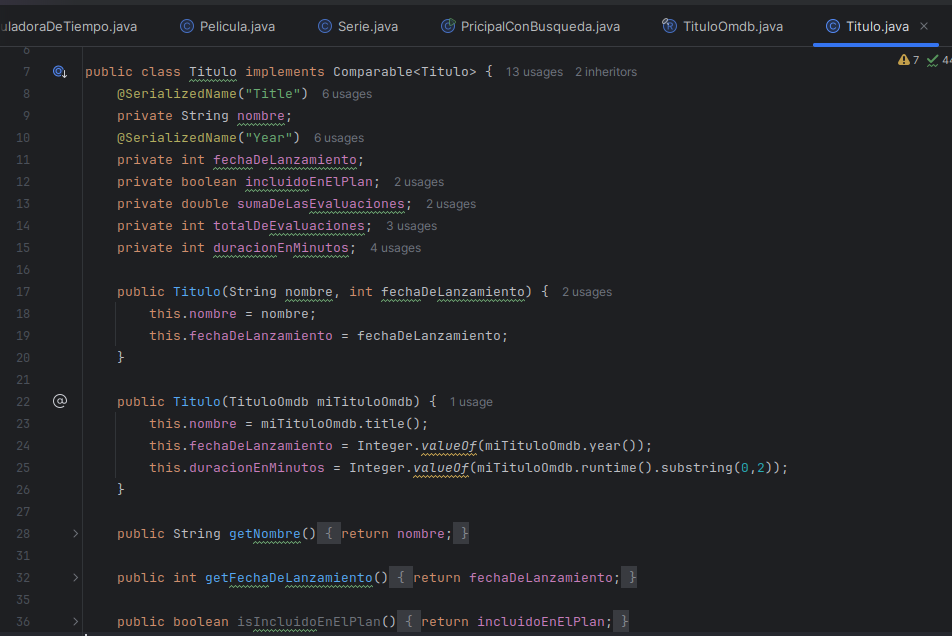Image resolution: width=952 pixels, height=636 pixels.
Task: Click 'Comparable<Titulo>' in the class declaration
Action: click(404, 72)
